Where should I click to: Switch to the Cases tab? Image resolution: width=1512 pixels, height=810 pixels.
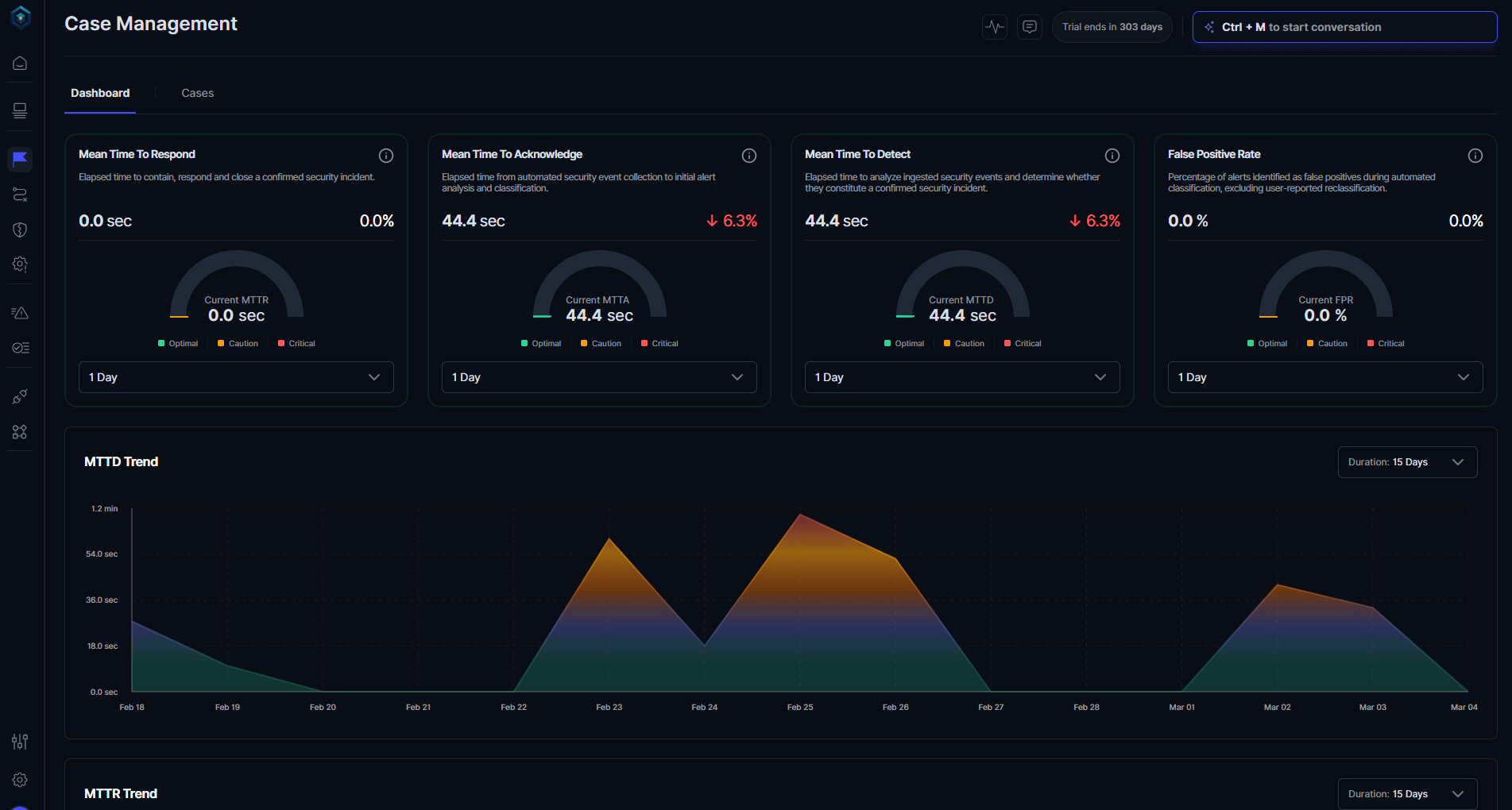click(197, 93)
